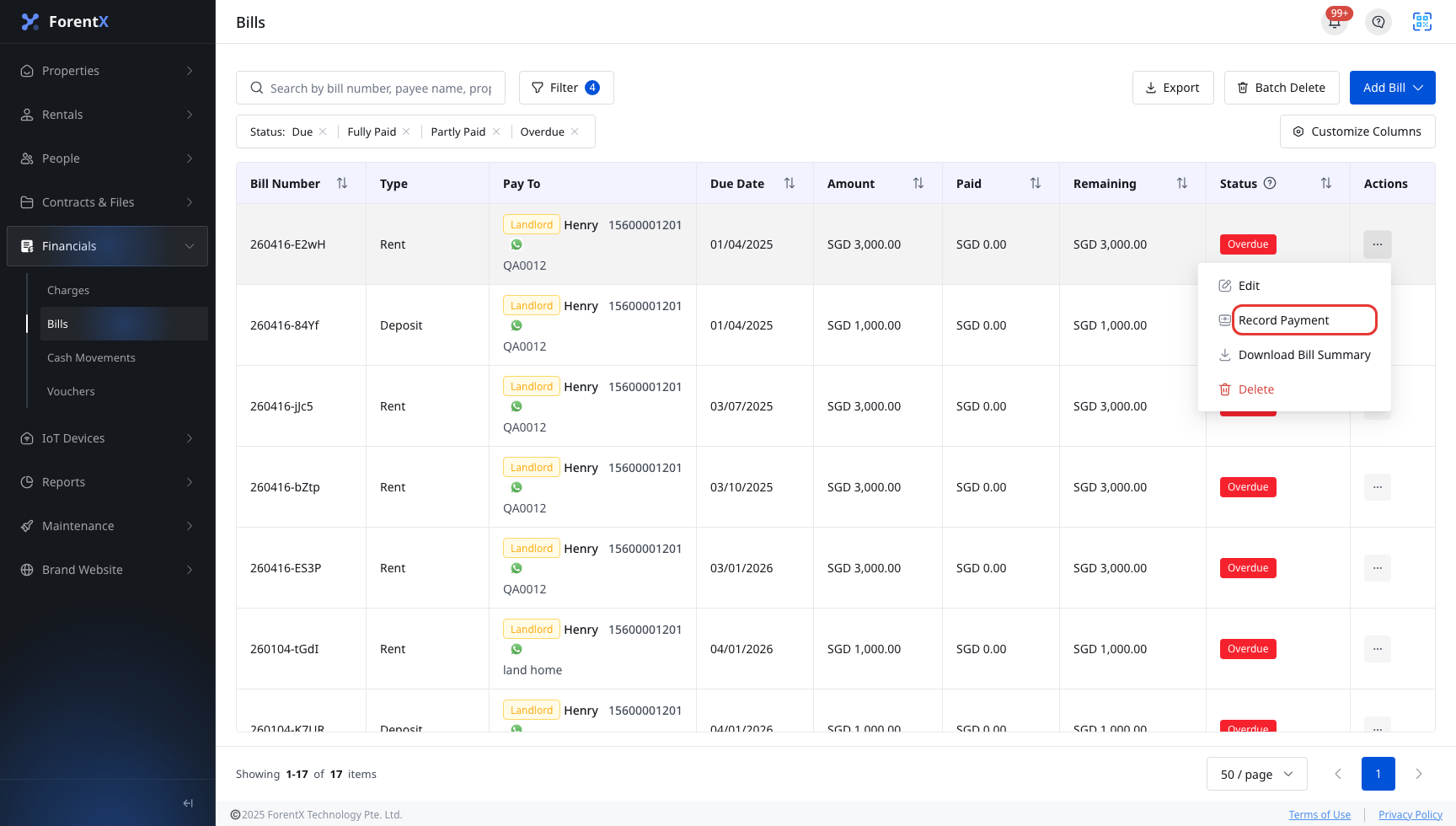
Task: Expand the People menu
Action: click(x=107, y=158)
